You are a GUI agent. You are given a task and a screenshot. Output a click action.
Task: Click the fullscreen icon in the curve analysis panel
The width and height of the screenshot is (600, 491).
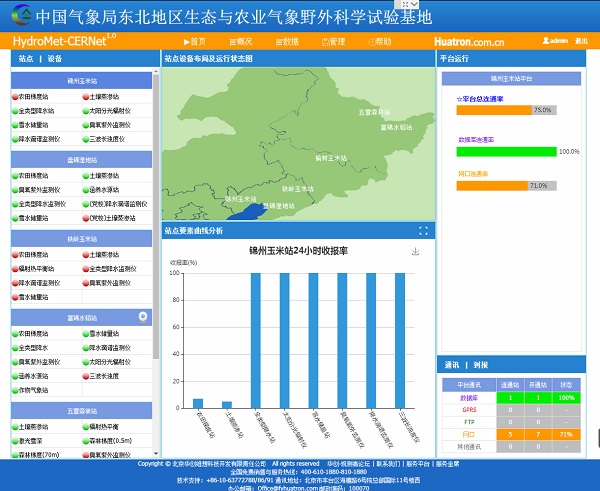pyautogui.click(x=423, y=231)
